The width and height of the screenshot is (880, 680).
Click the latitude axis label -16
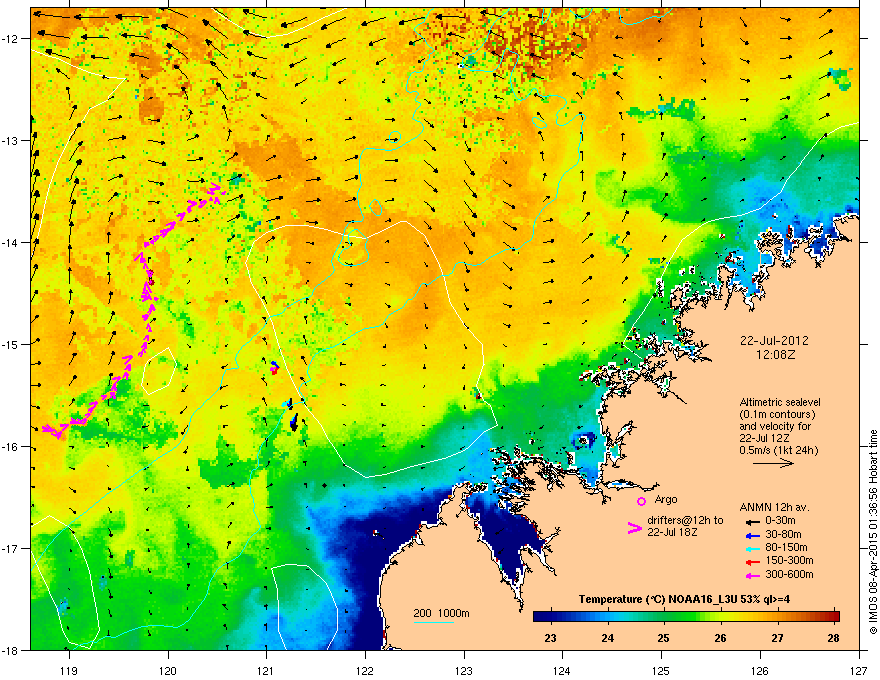click(x=11, y=447)
